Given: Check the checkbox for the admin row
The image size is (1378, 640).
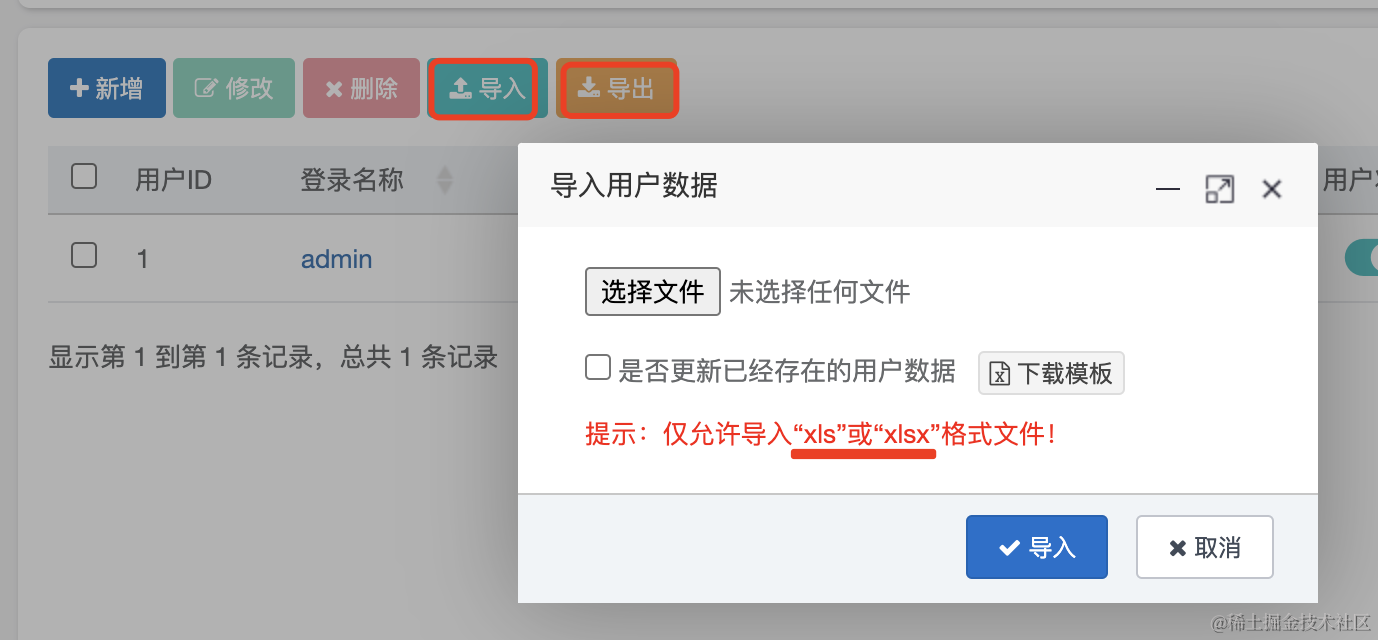Looking at the screenshot, I should point(84,255).
